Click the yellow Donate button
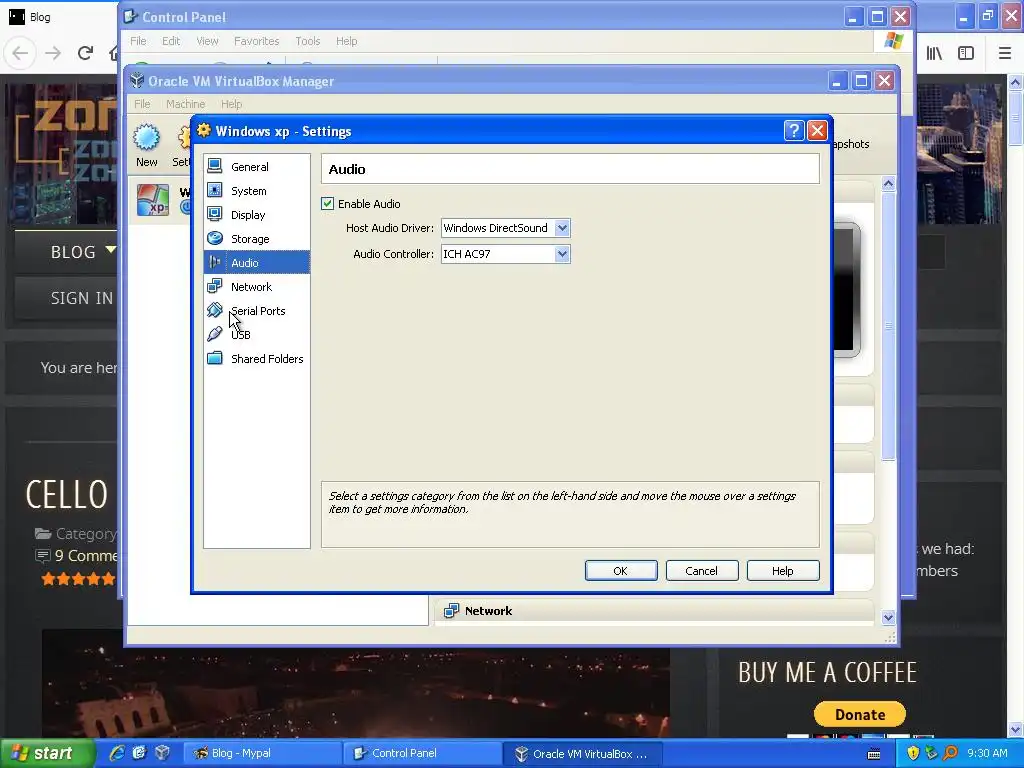The image size is (1024, 768). [x=859, y=714]
